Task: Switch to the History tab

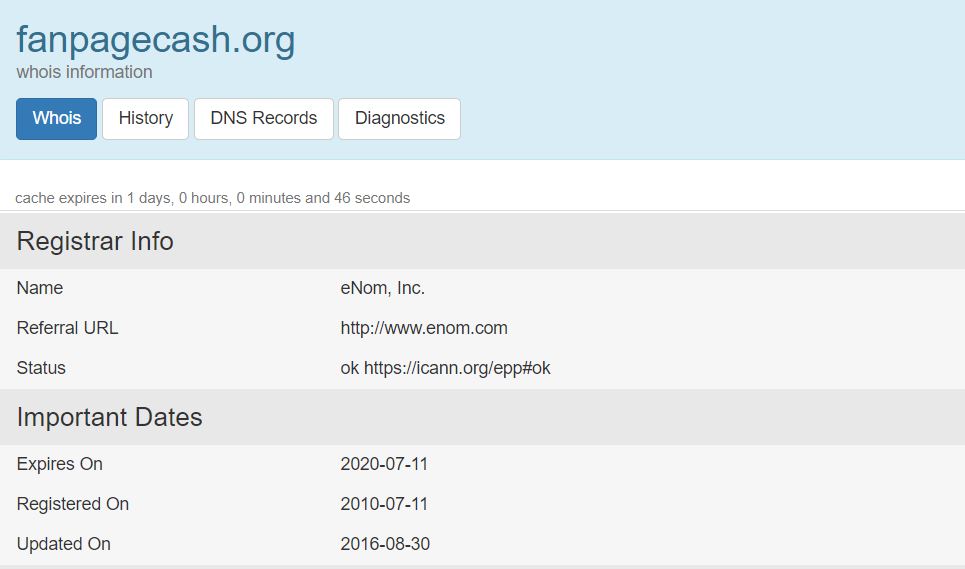Action: pos(145,119)
